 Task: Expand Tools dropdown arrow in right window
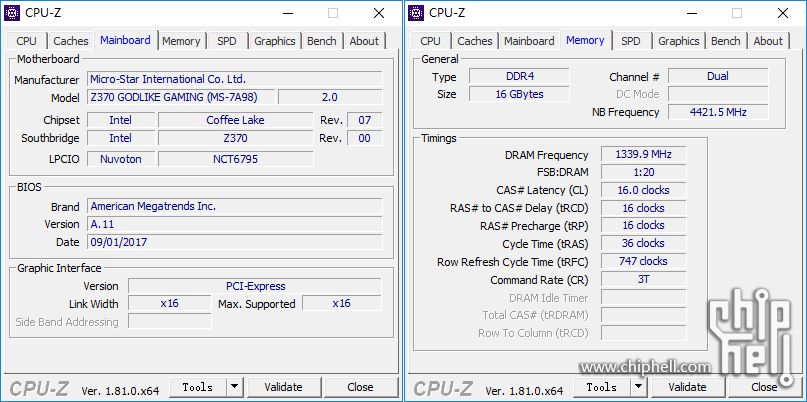point(639,387)
